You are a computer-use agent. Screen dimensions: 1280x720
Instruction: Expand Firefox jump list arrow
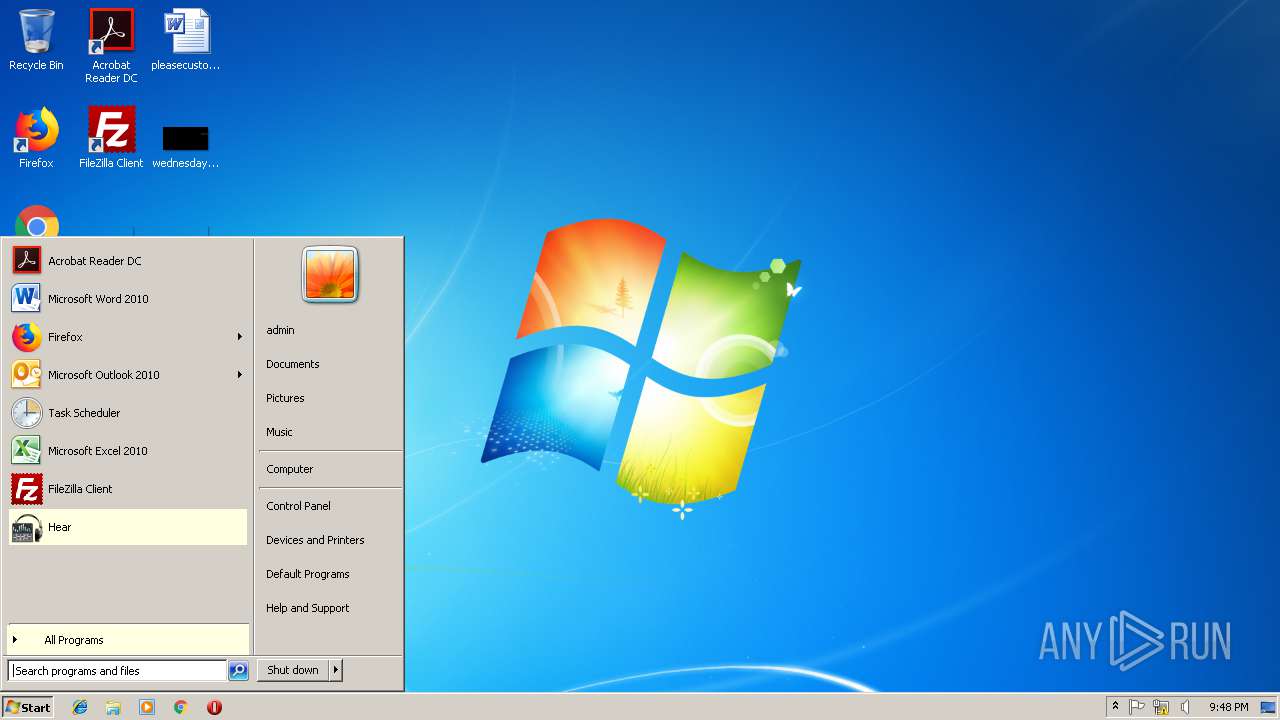click(240, 337)
